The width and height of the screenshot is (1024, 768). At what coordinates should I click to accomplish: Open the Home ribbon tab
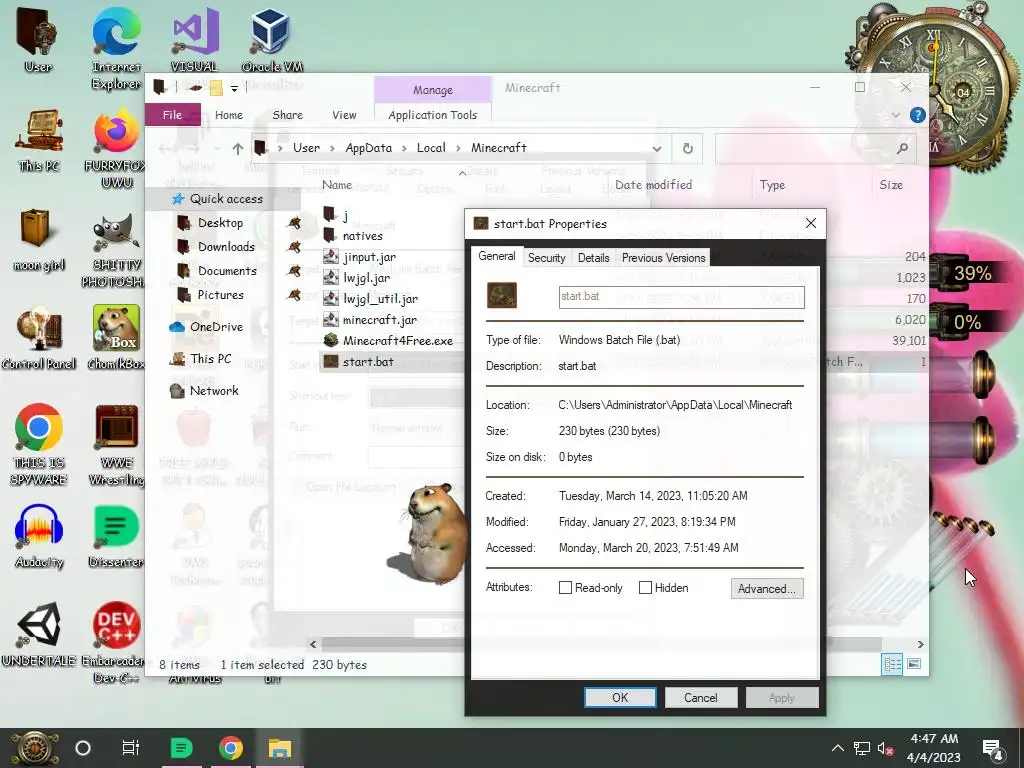coord(229,115)
